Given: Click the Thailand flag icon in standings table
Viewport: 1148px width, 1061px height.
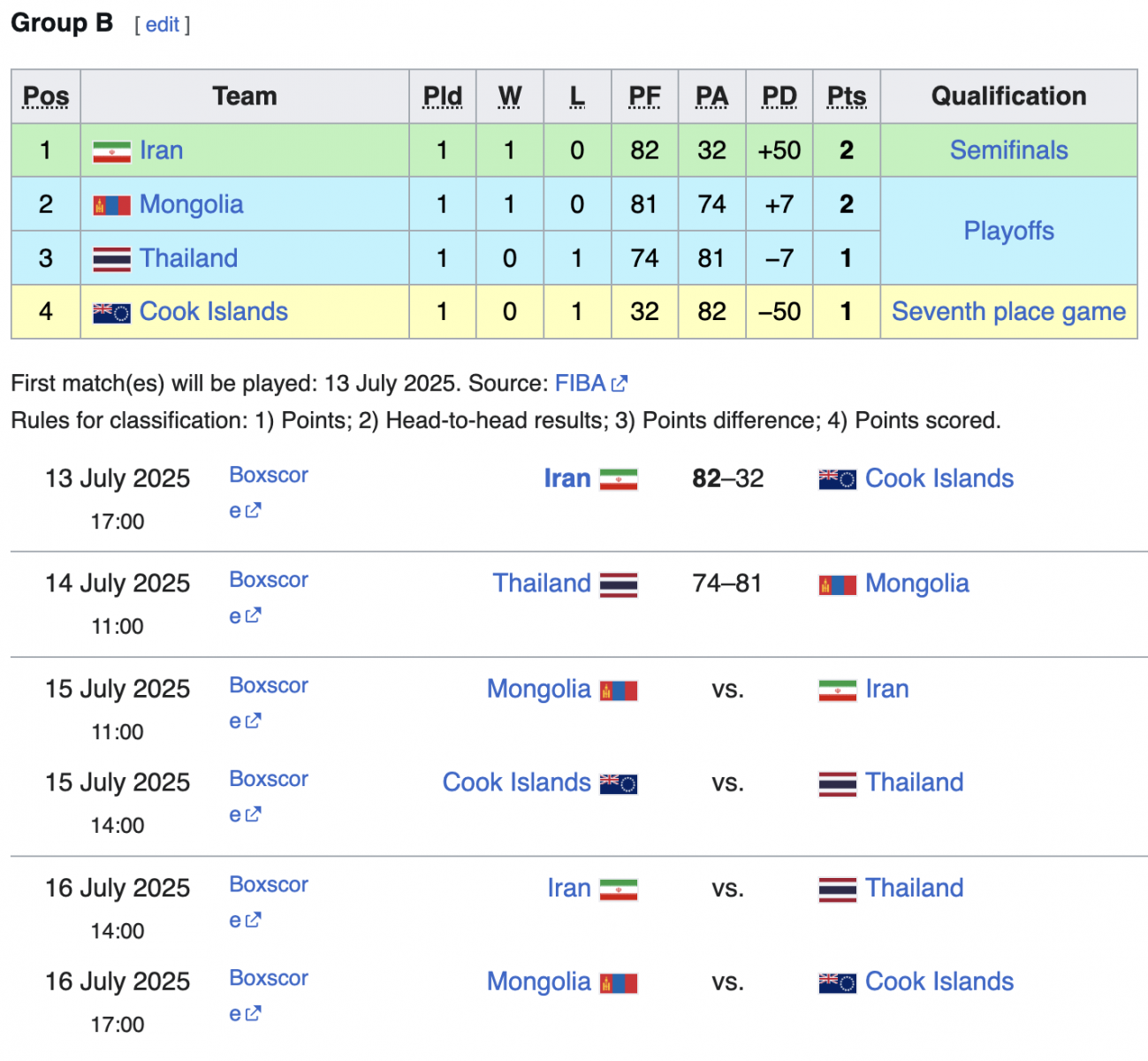Looking at the screenshot, I should click(111, 259).
